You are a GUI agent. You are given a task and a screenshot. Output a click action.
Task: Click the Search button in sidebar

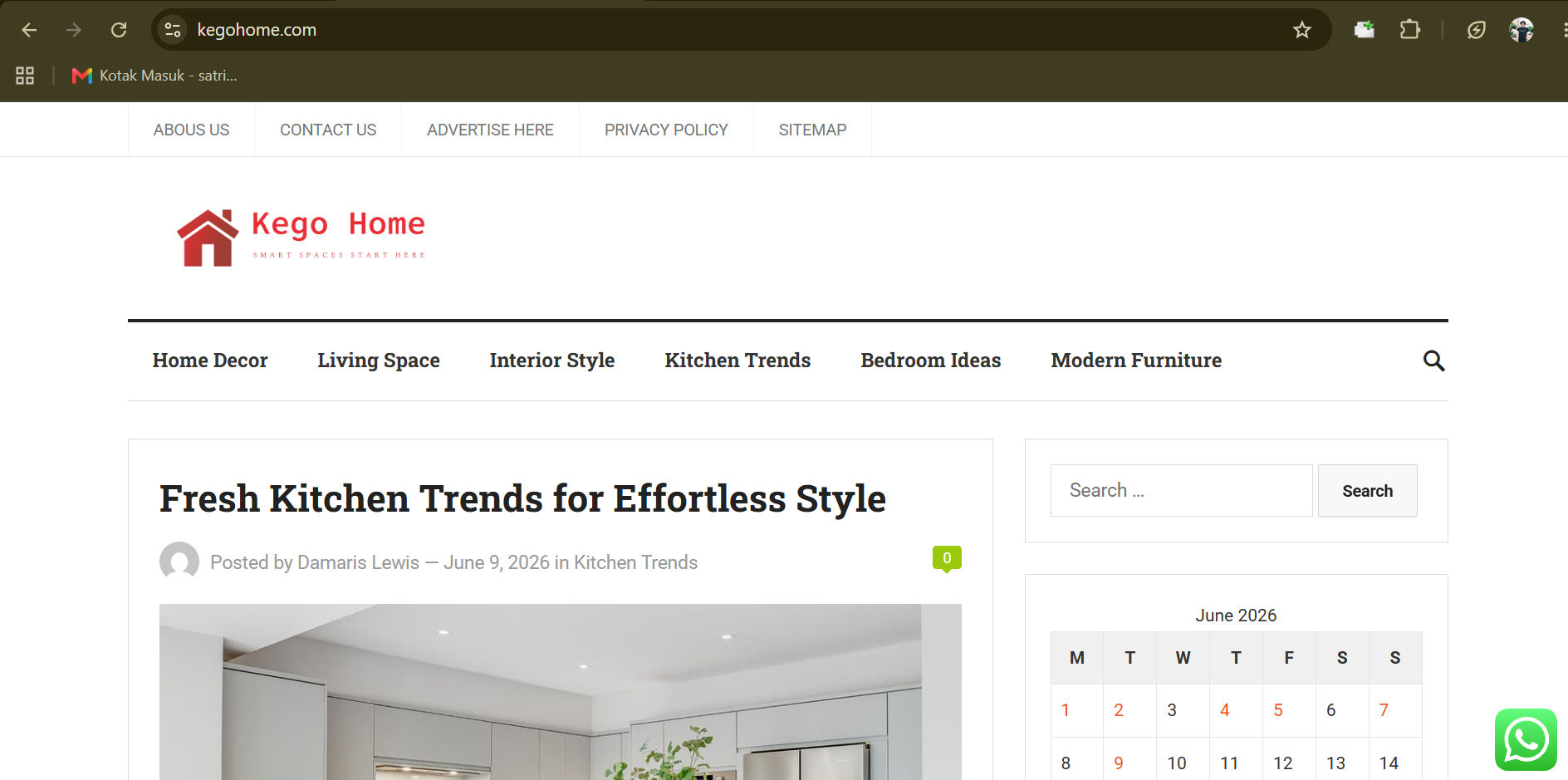[1367, 491]
